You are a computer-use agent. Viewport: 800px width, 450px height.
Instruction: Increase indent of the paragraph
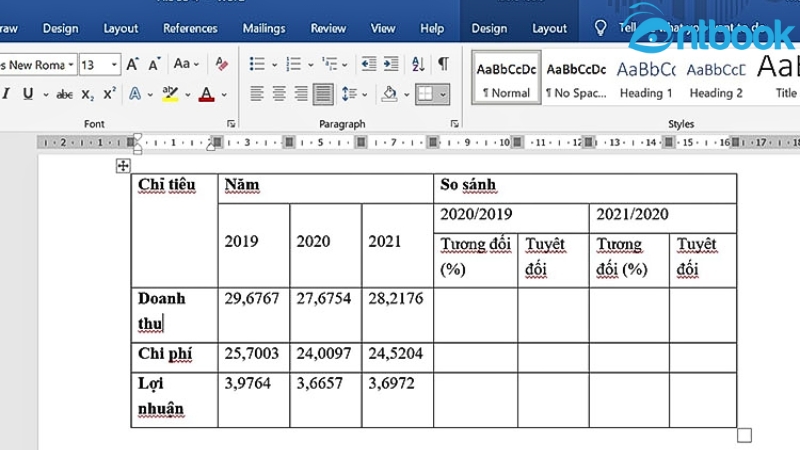click(392, 64)
